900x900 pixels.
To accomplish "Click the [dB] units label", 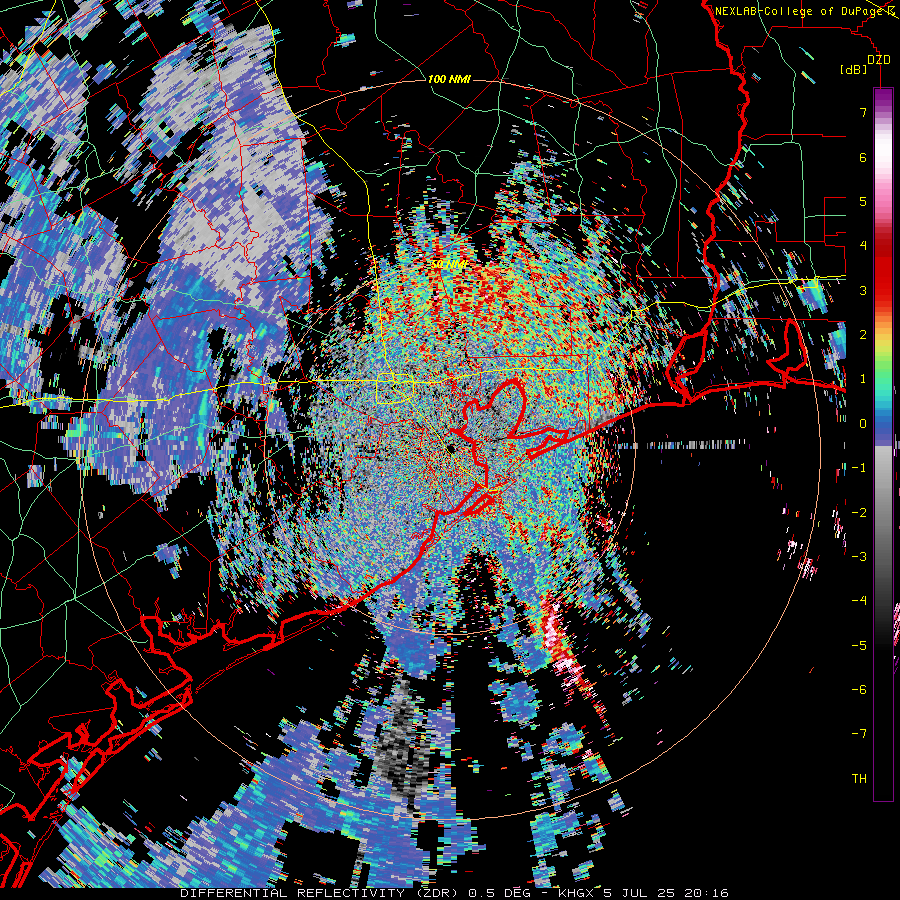I will click(853, 69).
